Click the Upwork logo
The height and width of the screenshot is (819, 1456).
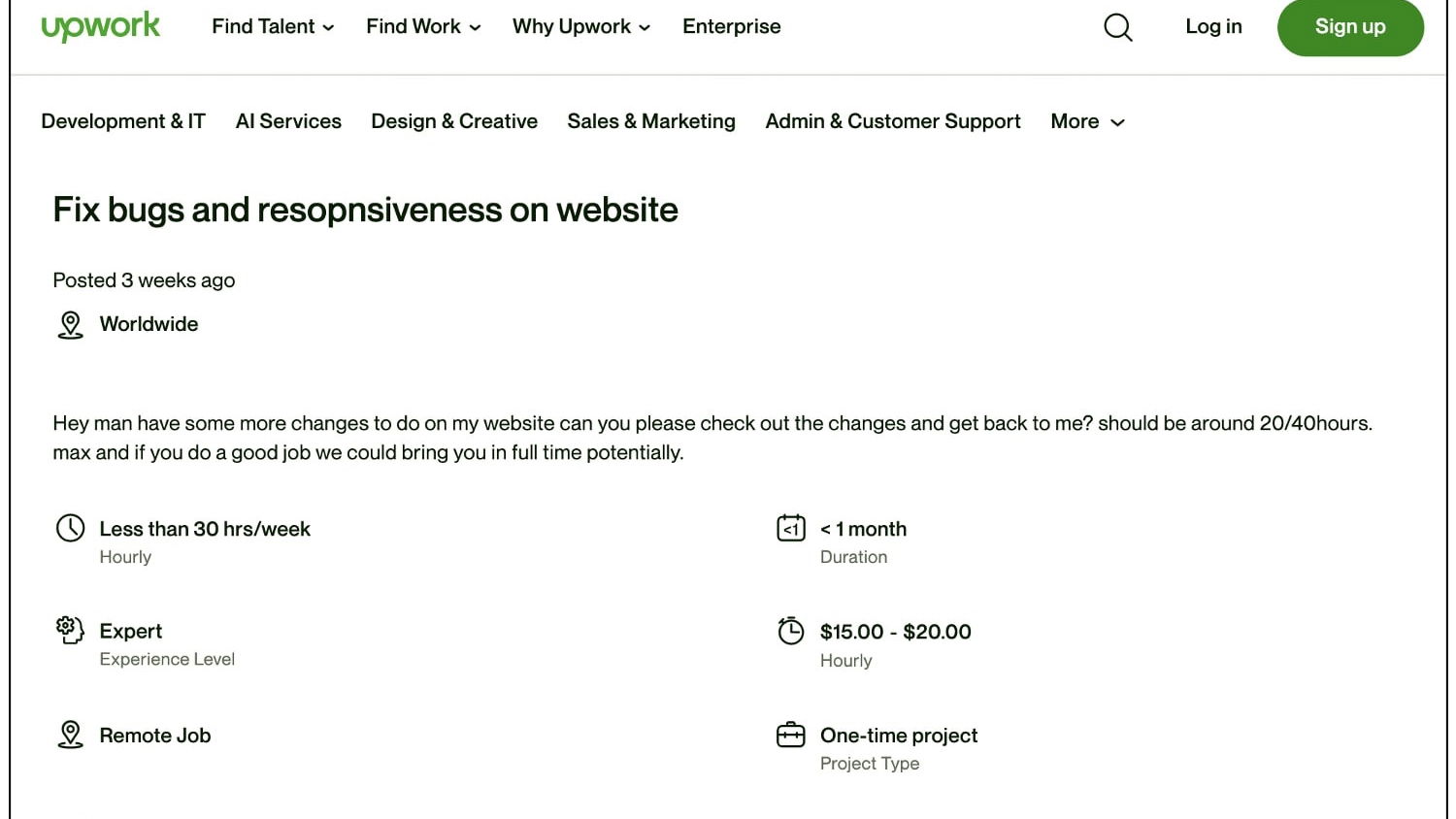point(100,26)
